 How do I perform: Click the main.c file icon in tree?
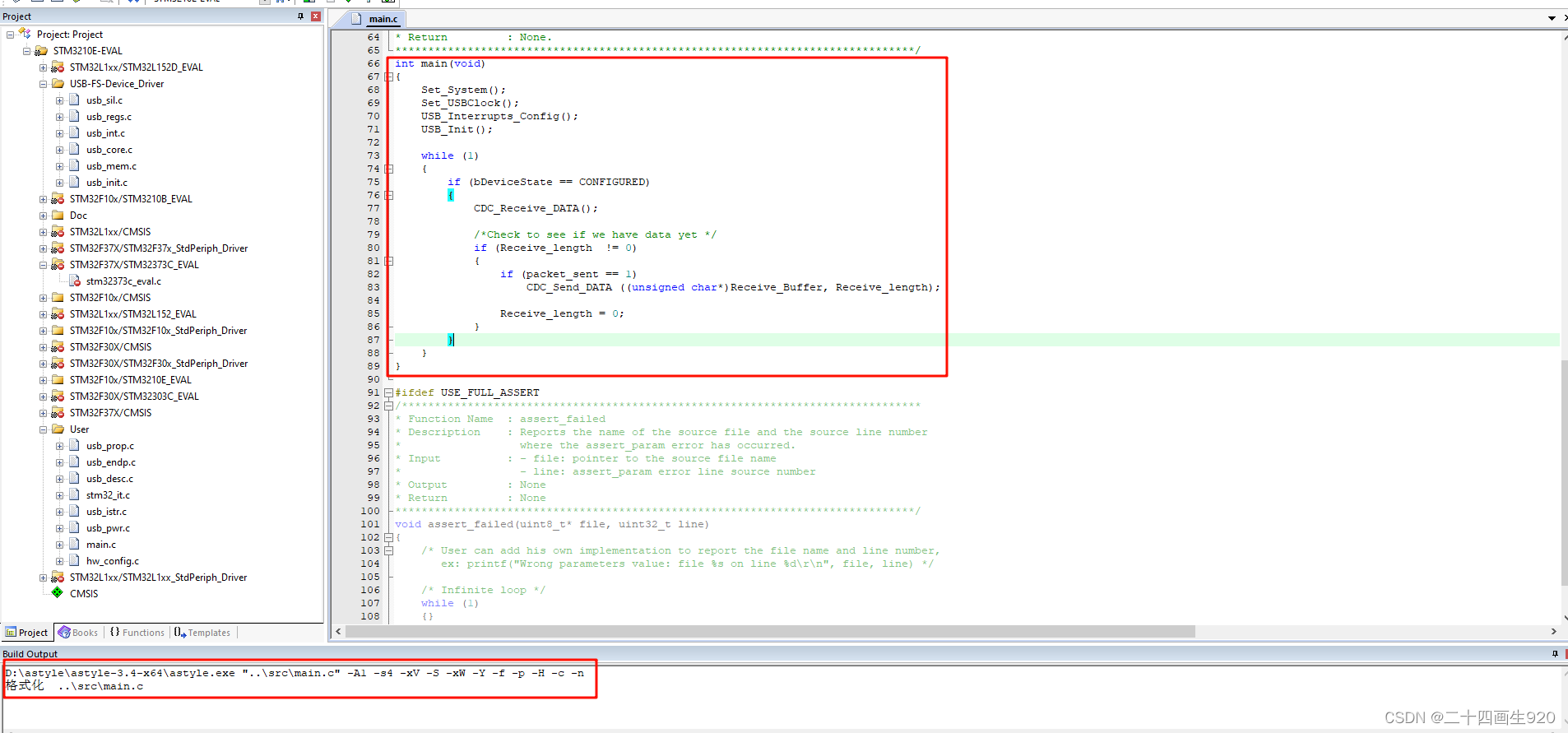[x=74, y=544]
